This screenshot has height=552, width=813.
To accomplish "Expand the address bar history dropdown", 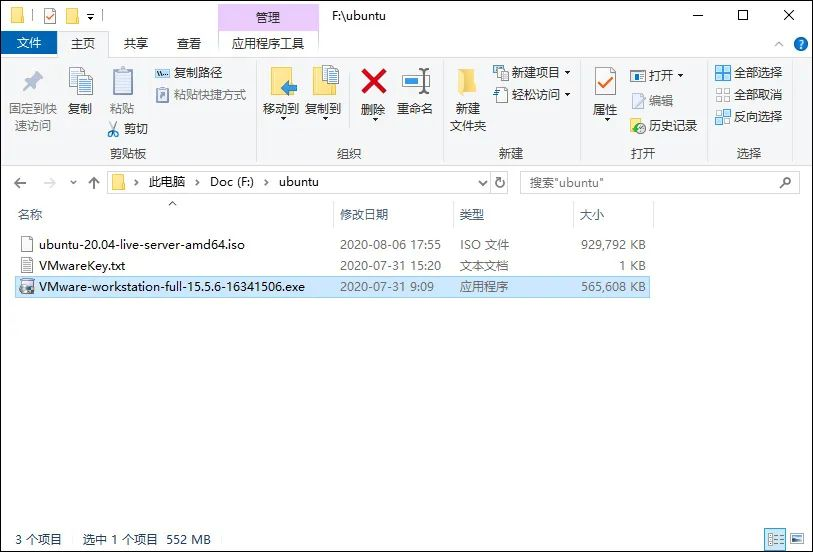I will coord(482,182).
